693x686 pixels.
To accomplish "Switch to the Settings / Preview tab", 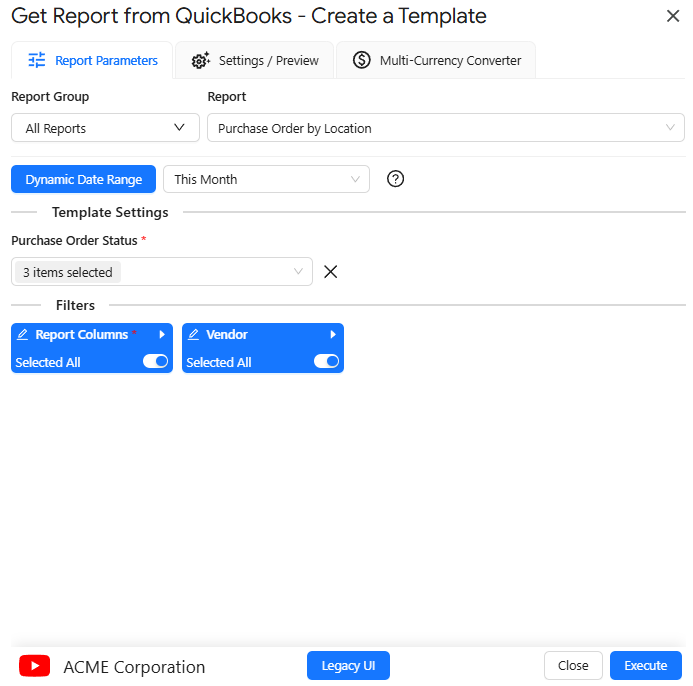I will 255,60.
